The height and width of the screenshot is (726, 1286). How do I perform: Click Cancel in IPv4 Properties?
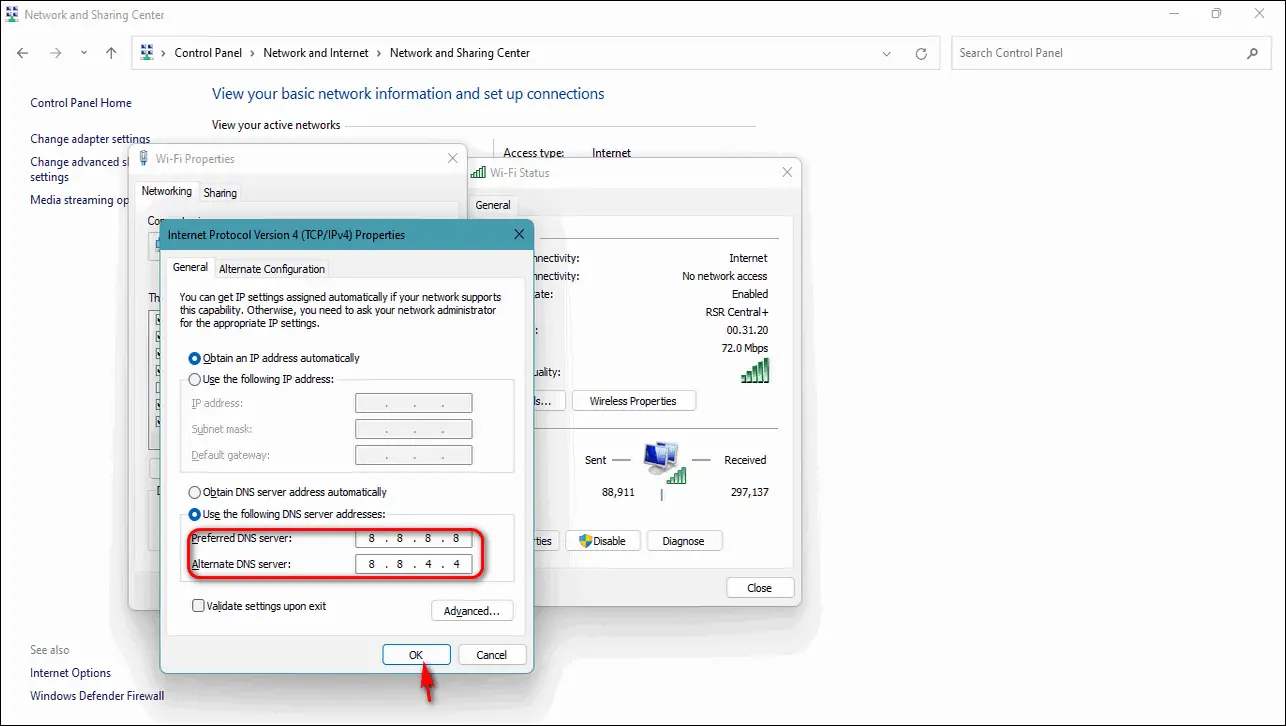tap(492, 655)
